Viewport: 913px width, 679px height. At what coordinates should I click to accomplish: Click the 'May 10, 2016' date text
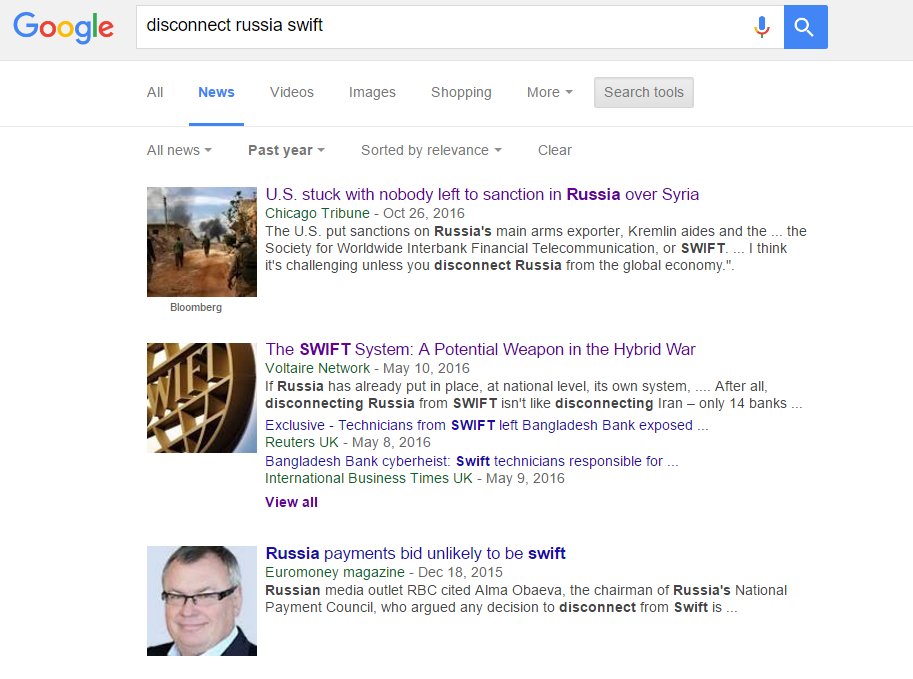tap(426, 368)
